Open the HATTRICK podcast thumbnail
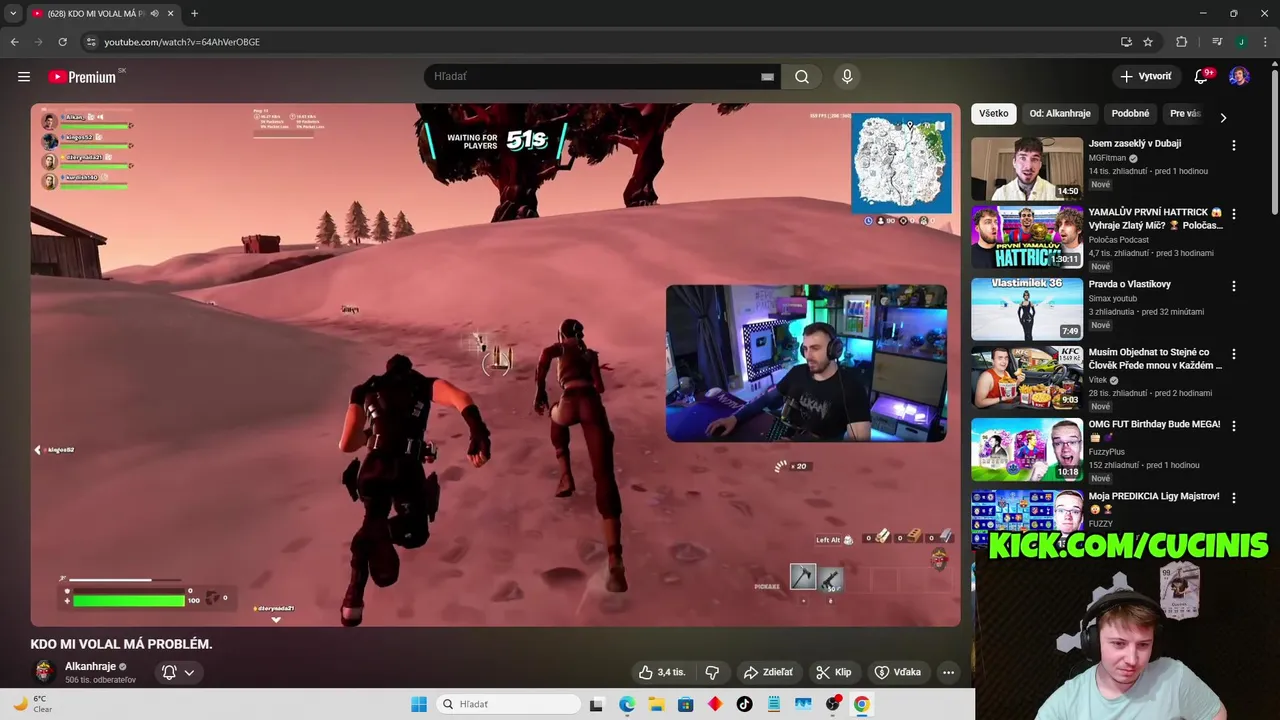Viewport: 1280px width, 720px height. [x=1027, y=237]
